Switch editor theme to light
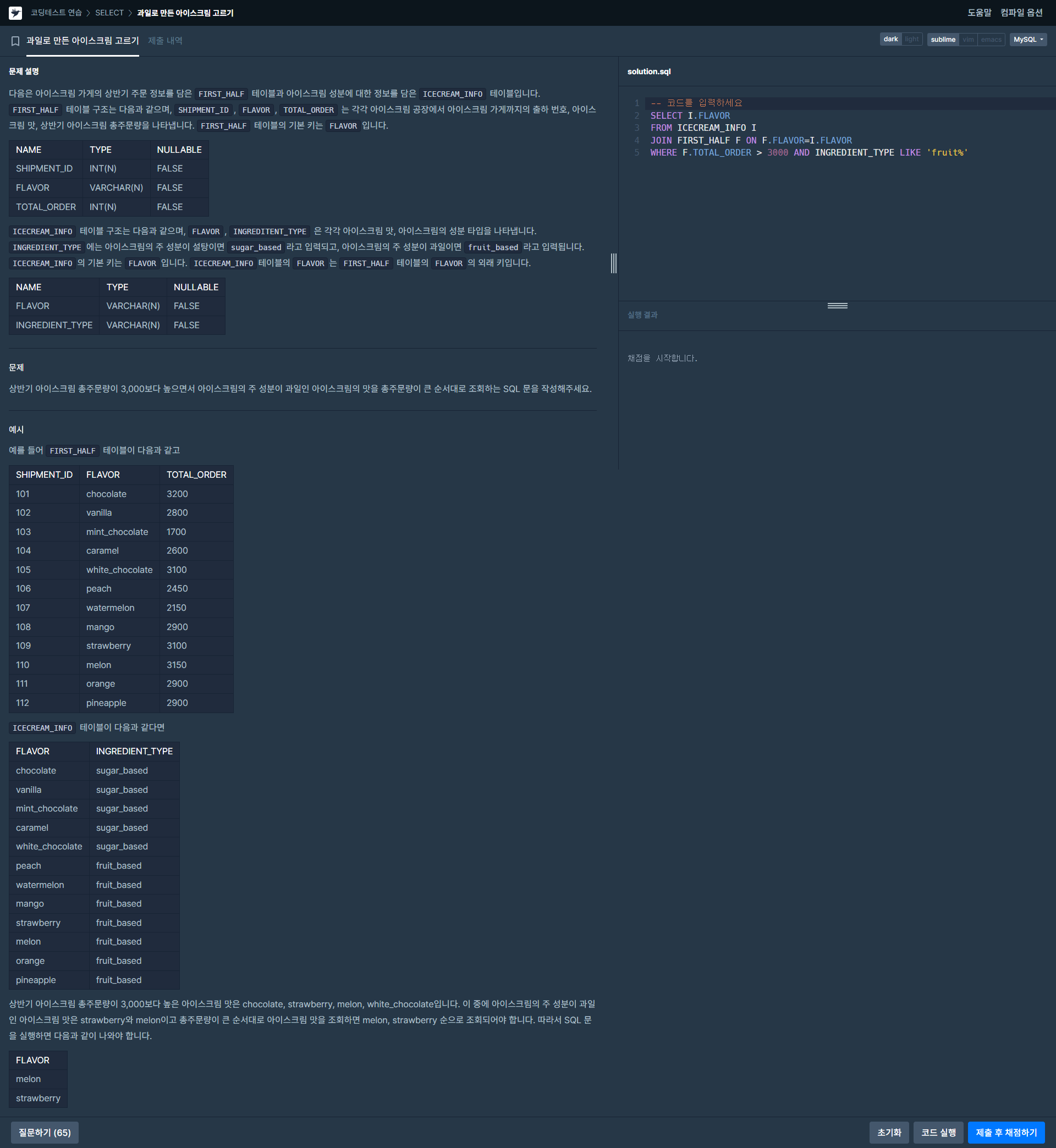Viewport: 1056px width, 1148px height. pyautogui.click(x=911, y=40)
